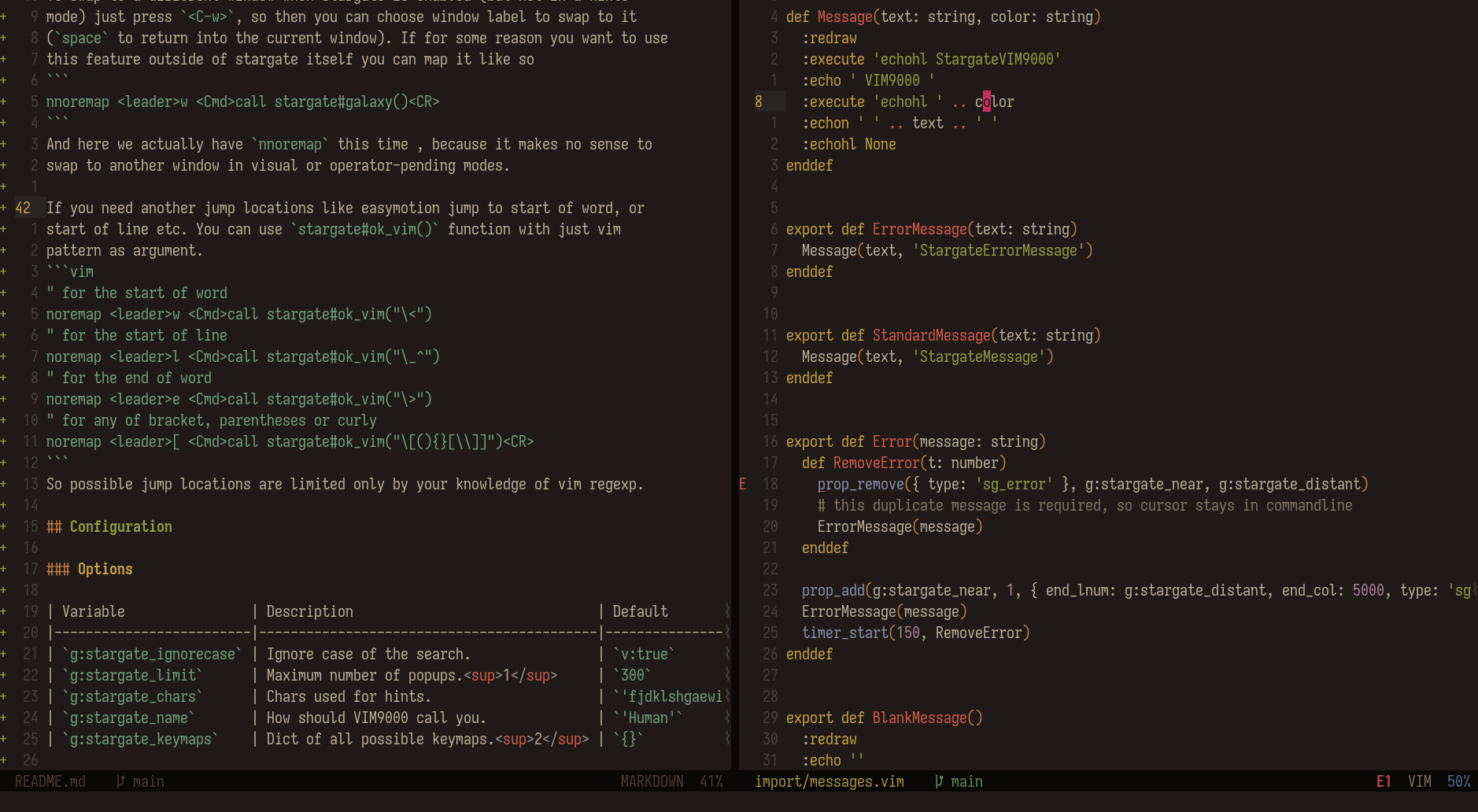Click import/messages.vim in the right status line

830,781
